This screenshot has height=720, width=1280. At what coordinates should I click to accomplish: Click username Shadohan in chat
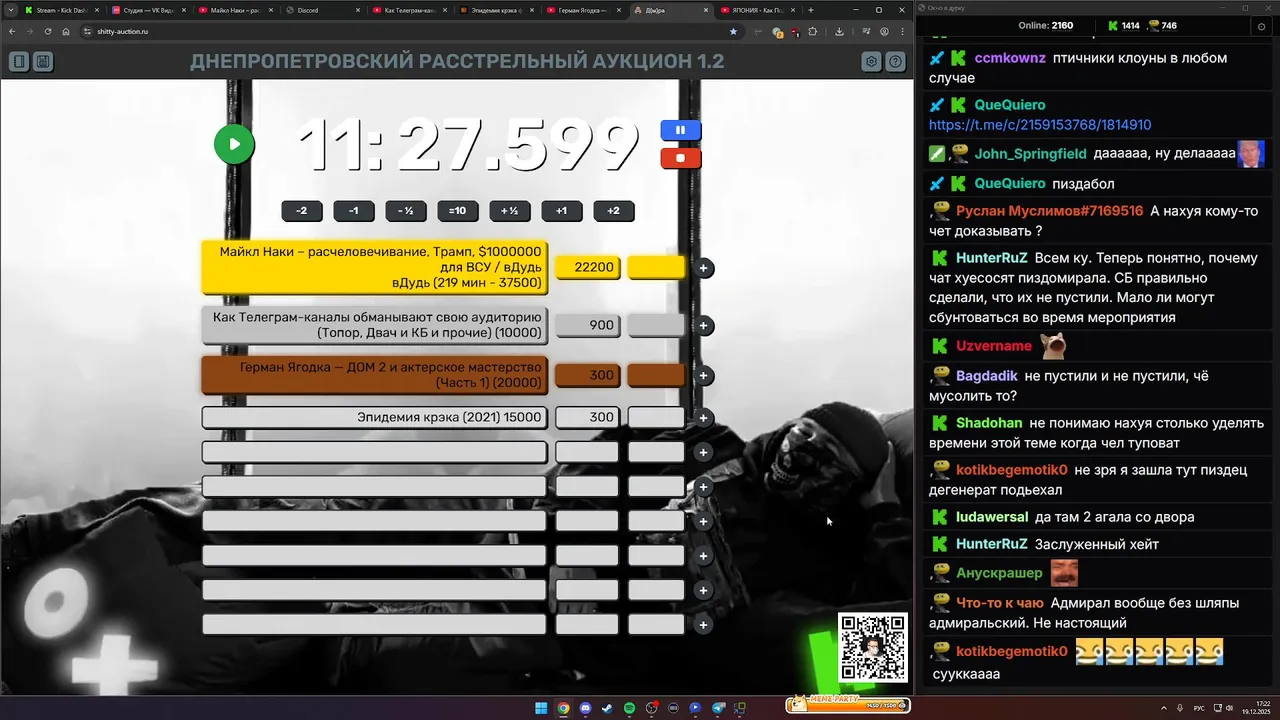(x=988, y=423)
